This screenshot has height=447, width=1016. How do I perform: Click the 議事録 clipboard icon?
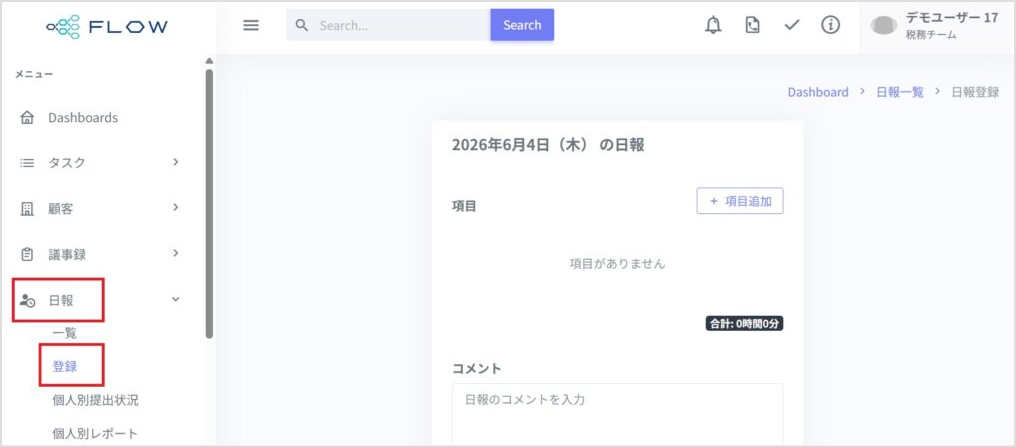pyautogui.click(x=27, y=254)
